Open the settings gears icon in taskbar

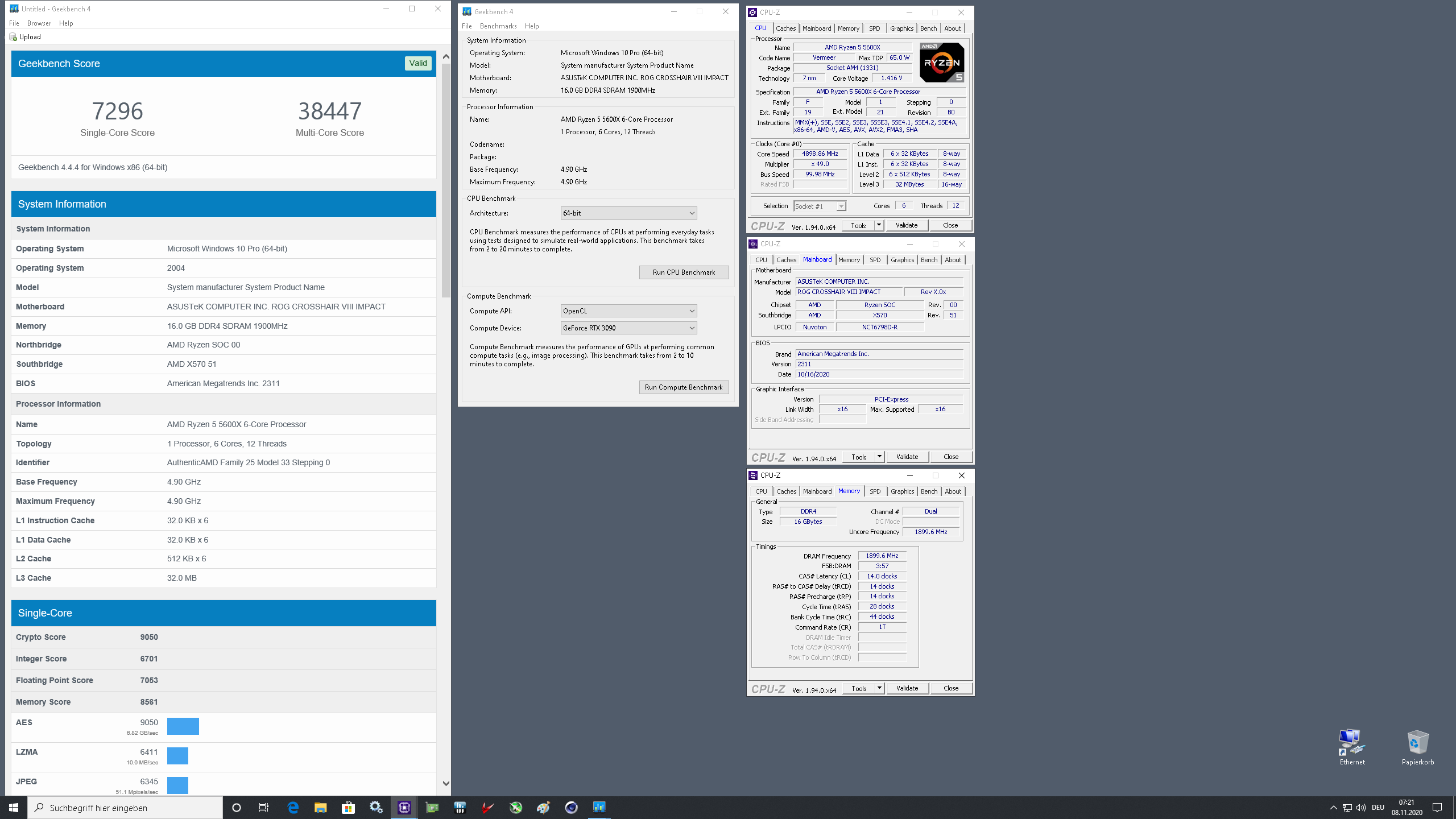click(376, 807)
